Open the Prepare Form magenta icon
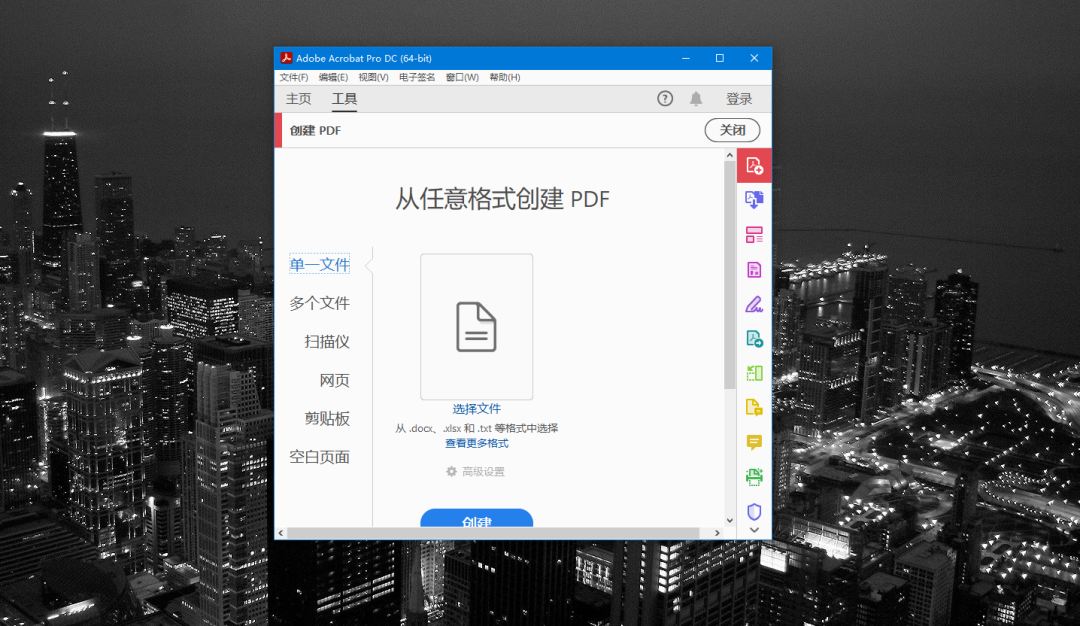This screenshot has width=1080, height=626. pyautogui.click(x=754, y=269)
